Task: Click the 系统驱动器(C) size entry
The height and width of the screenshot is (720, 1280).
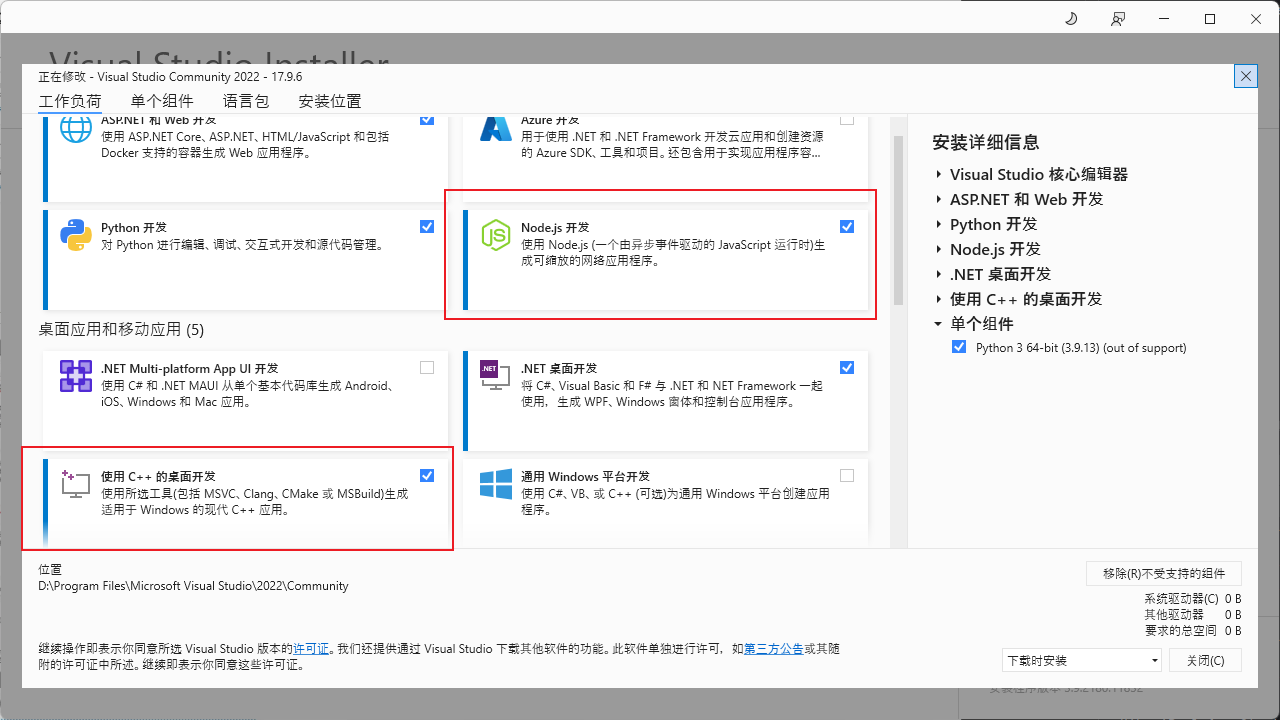Action: pyautogui.click(x=1193, y=598)
